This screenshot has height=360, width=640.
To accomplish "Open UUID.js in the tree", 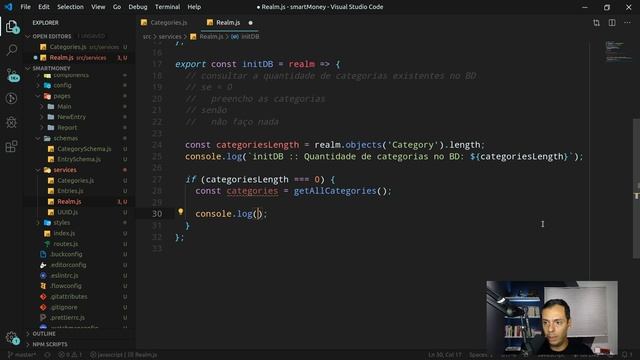I will [x=67, y=212].
